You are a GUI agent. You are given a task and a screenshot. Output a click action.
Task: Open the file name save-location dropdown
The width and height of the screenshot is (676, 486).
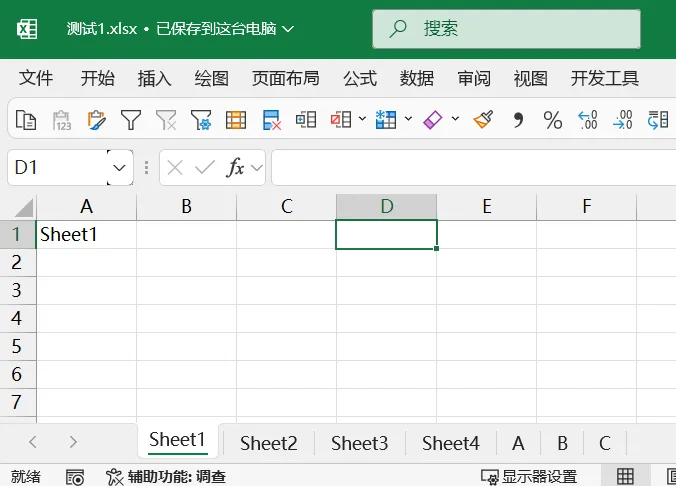pyautogui.click(x=288, y=29)
